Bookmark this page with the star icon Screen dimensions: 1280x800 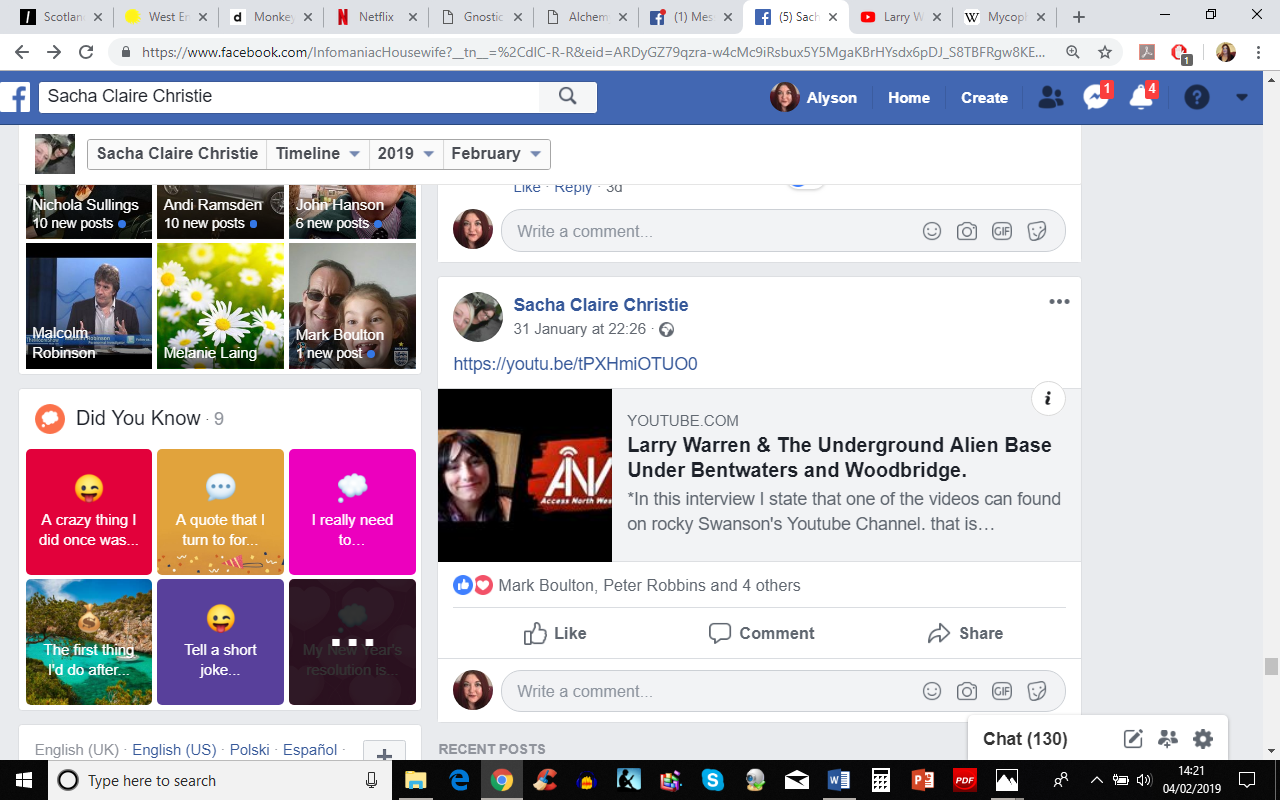pyautogui.click(x=1105, y=52)
